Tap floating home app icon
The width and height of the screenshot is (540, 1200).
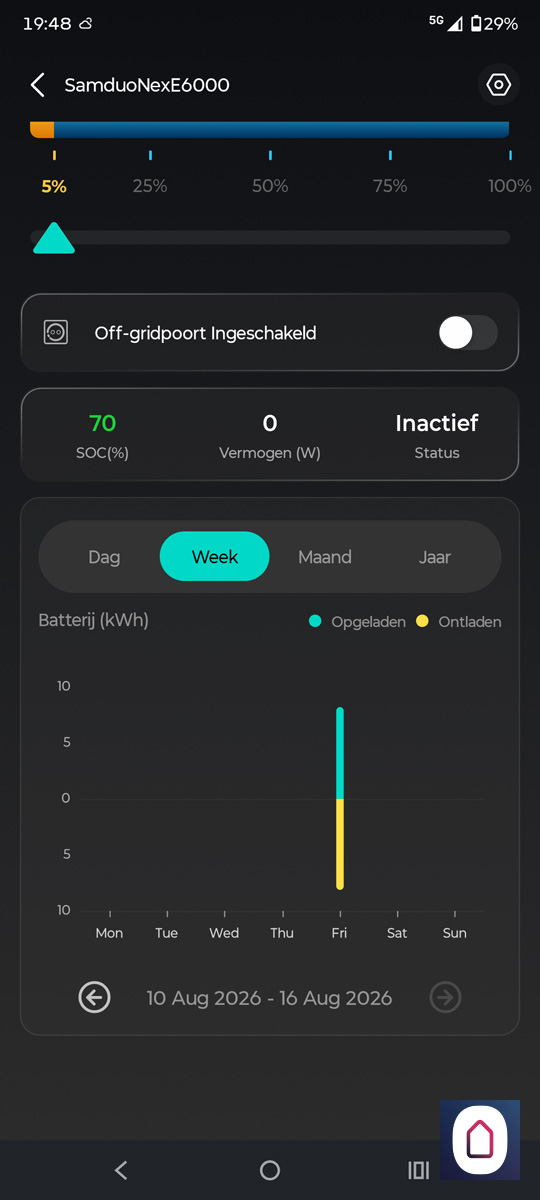point(480,1139)
